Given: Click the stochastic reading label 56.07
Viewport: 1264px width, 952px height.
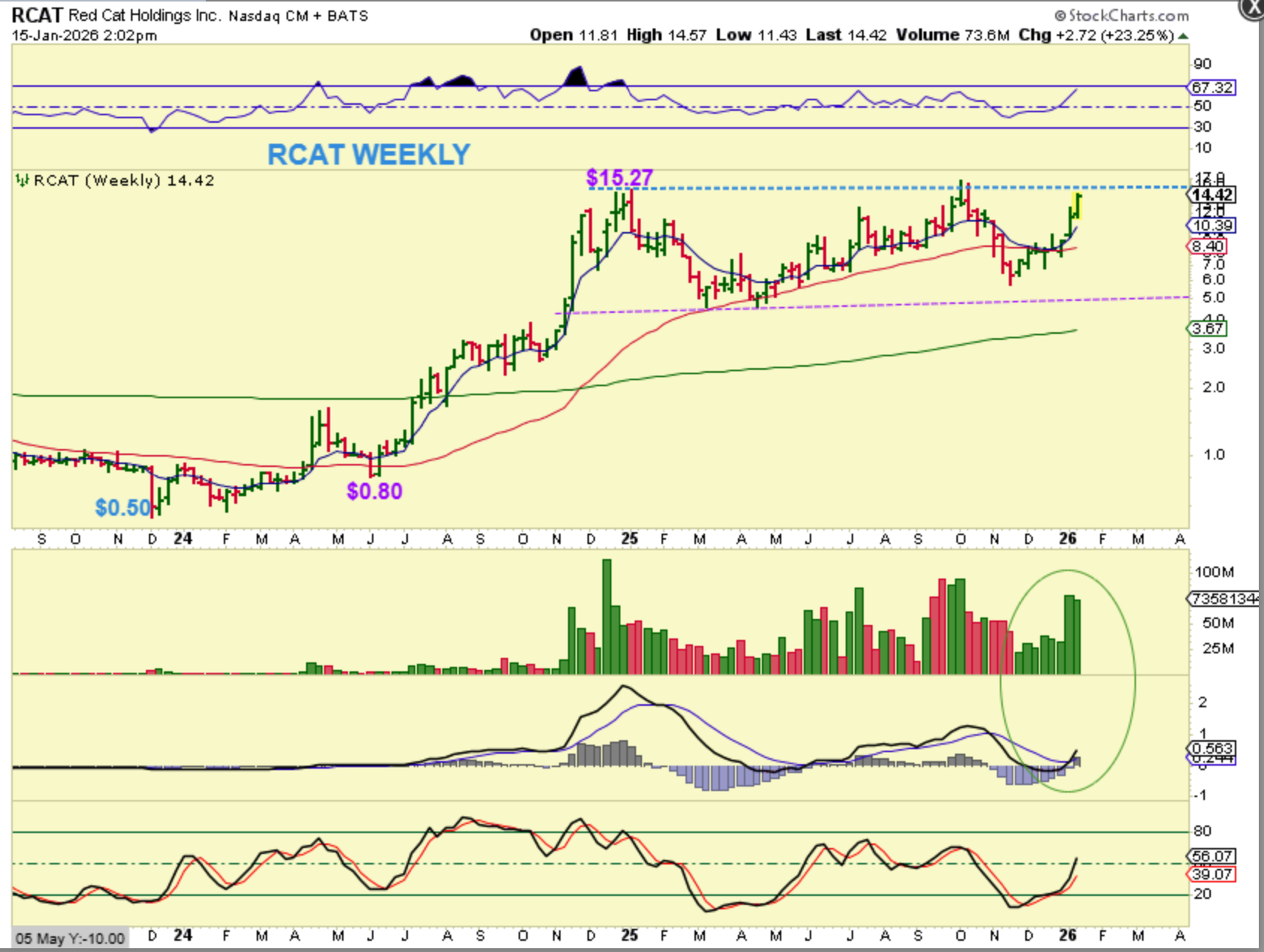Looking at the screenshot, I should point(1212,856).
